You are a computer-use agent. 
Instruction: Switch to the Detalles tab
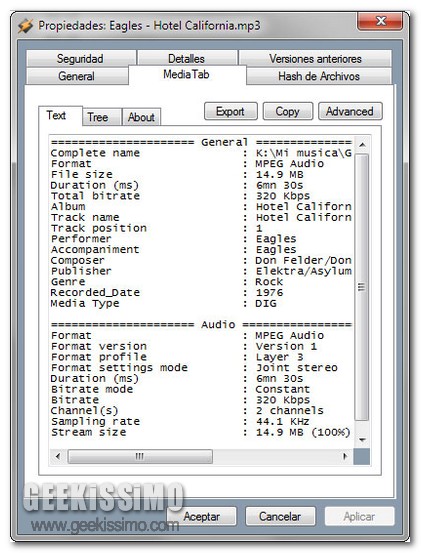(187, 58)
